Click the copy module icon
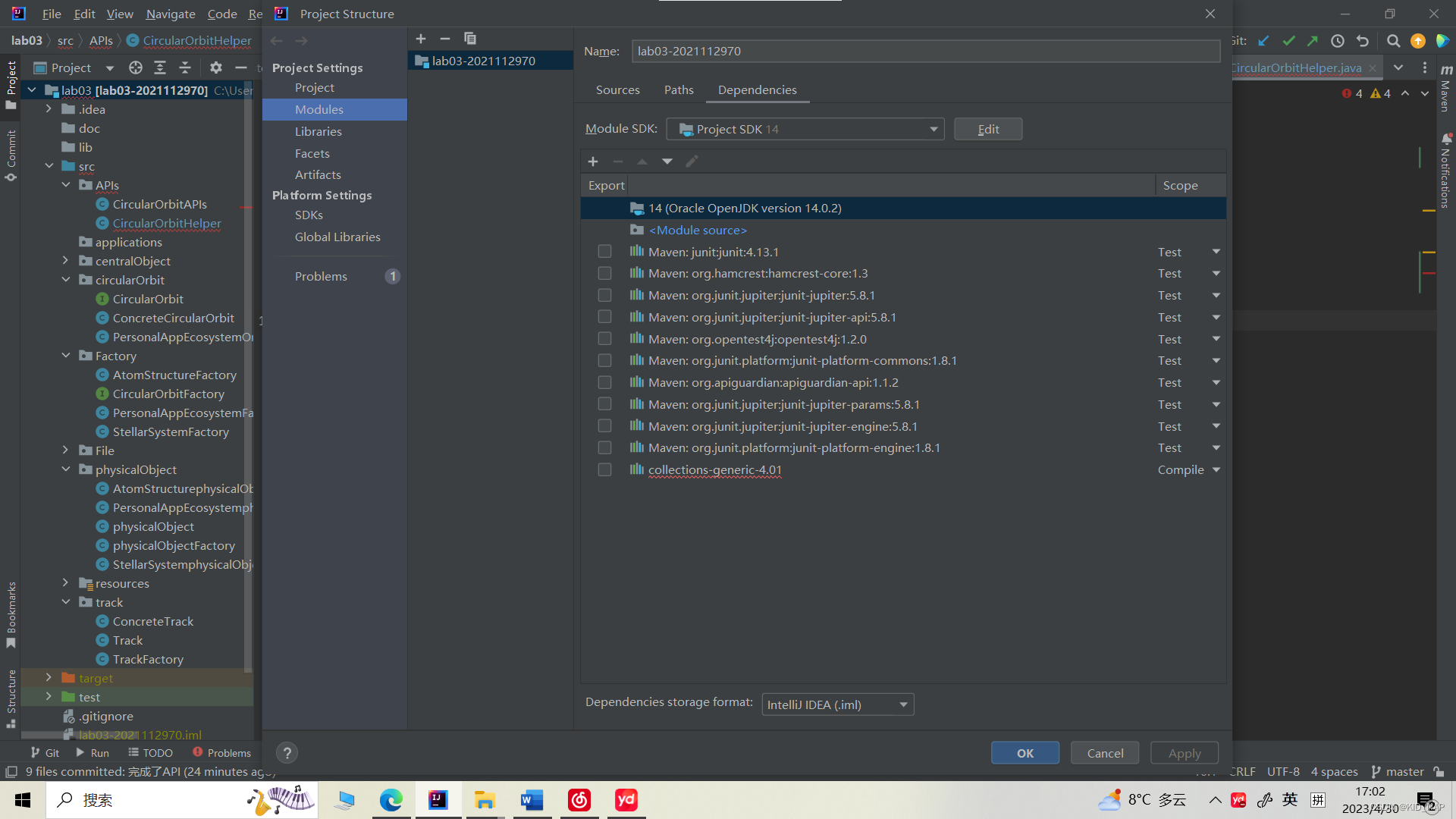The height and width of the screenshot is (819, 1456). [x=470, y=39]
